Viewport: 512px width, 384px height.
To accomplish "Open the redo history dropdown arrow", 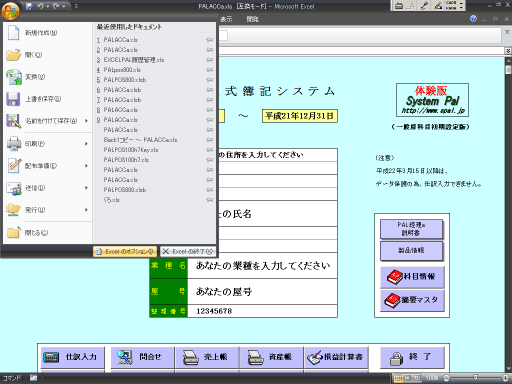I will [63, 6].
